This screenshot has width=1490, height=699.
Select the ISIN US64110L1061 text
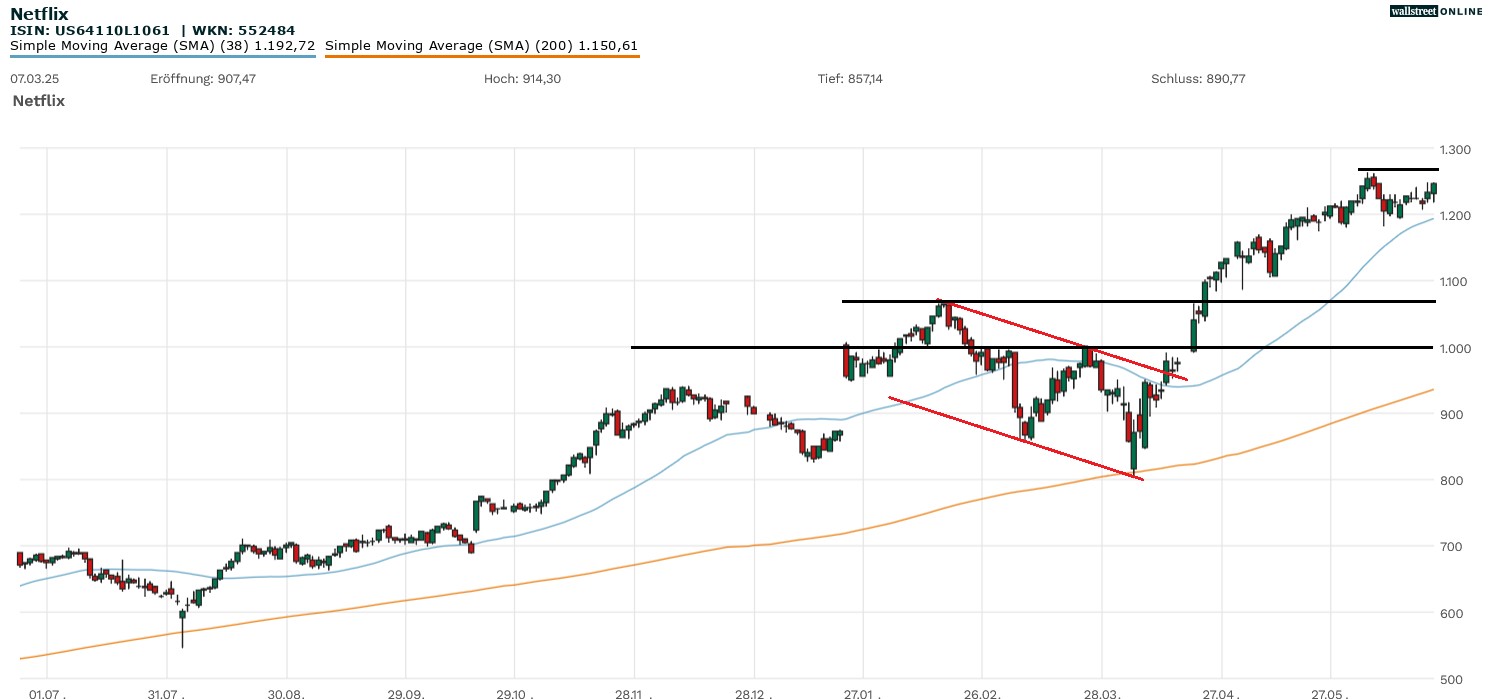pos(90,30)
